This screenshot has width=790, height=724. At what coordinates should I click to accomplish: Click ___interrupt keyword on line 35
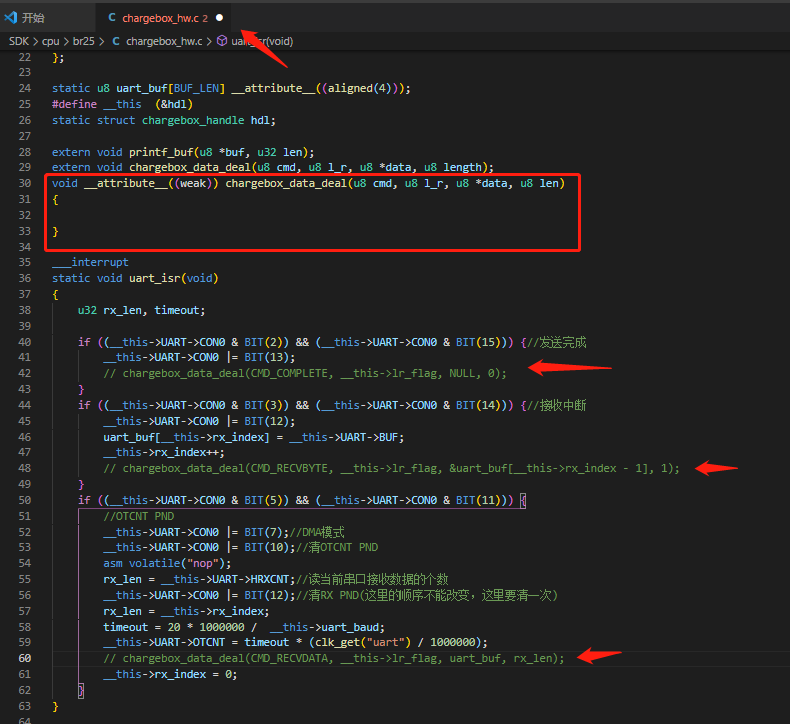pos(90,262)
